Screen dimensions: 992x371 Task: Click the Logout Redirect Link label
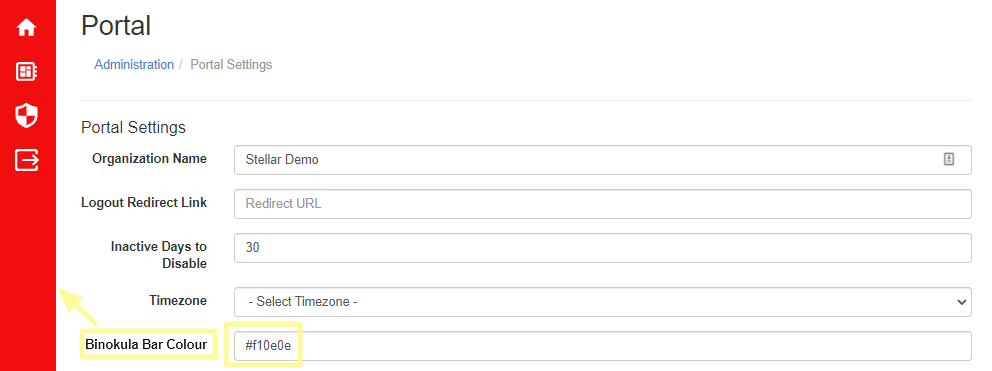coord(144,203)
